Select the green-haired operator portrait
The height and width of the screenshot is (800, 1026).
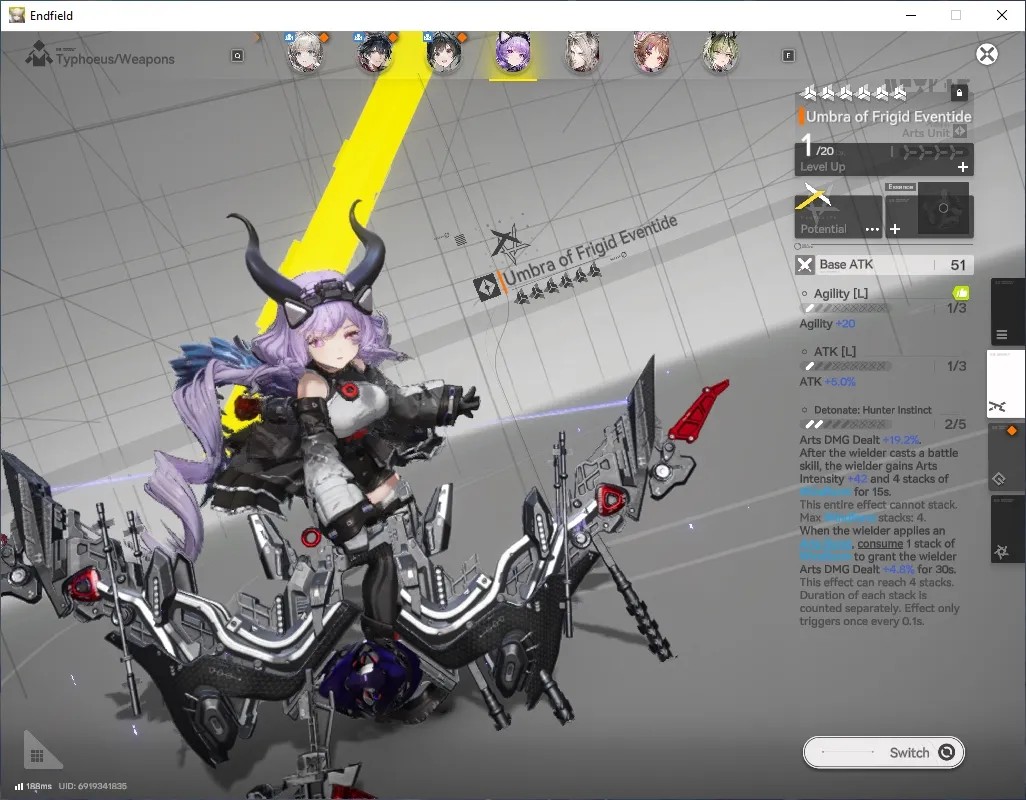720,52
